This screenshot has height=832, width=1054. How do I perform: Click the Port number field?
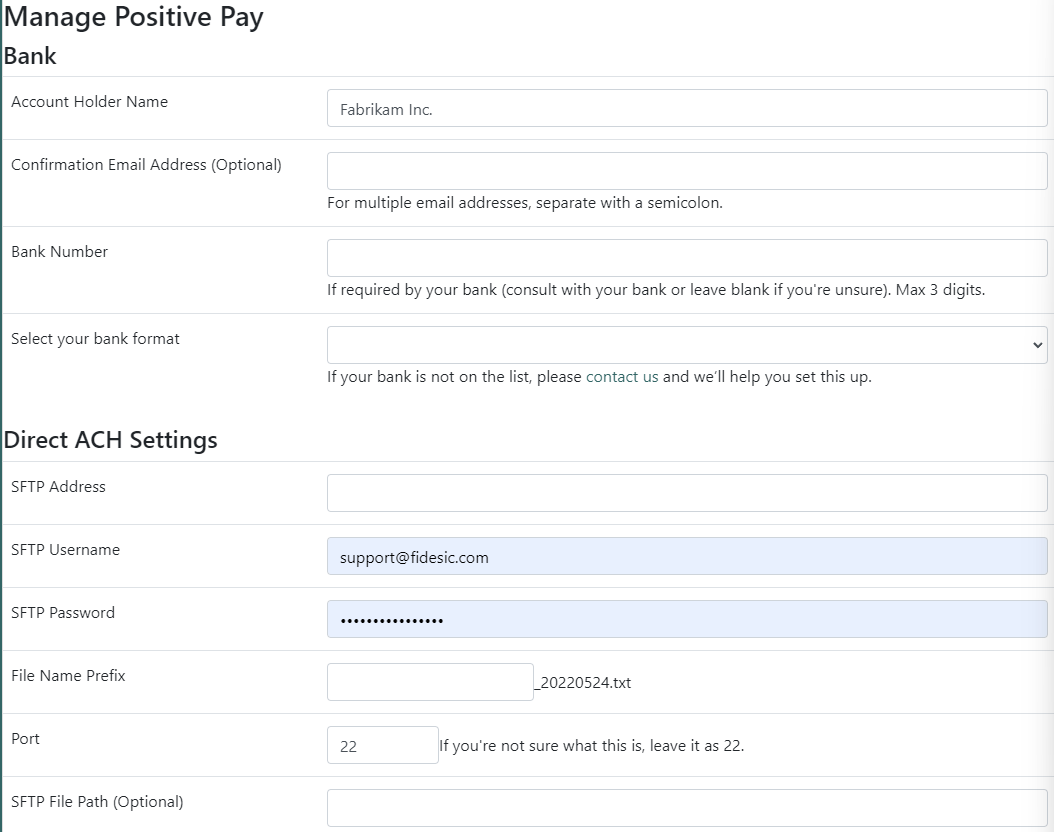[382, 745]
